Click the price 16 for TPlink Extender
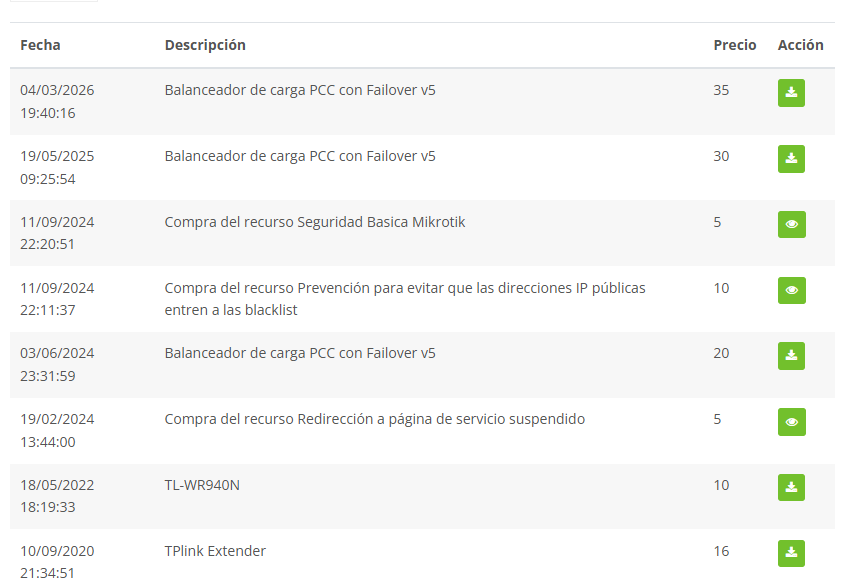Screen dimensions: 843x584 click(x=721, y=551)
